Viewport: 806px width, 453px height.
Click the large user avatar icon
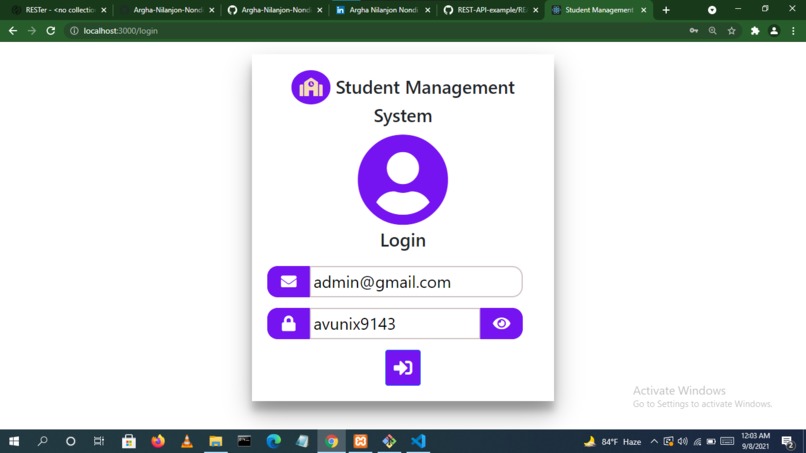(402, 179)
